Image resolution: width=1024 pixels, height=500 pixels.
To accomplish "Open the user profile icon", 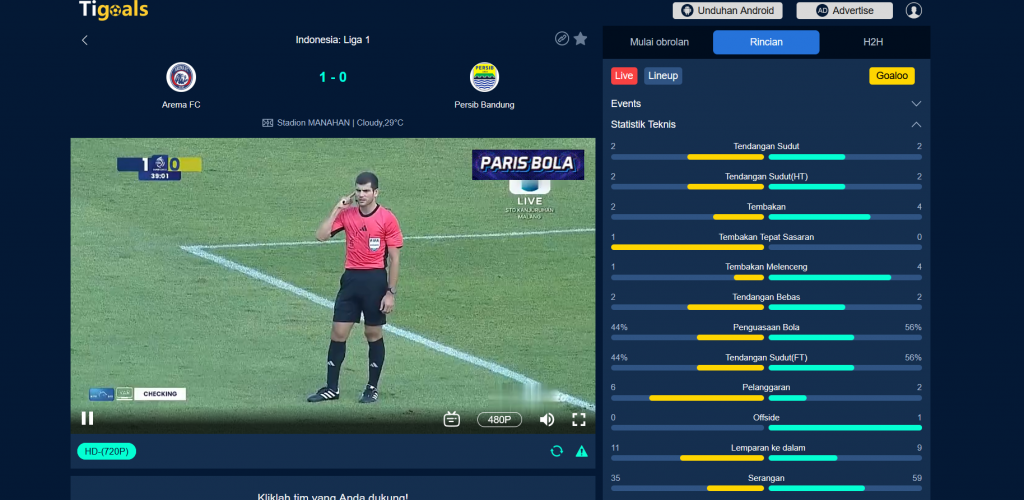I will point(913,10).
